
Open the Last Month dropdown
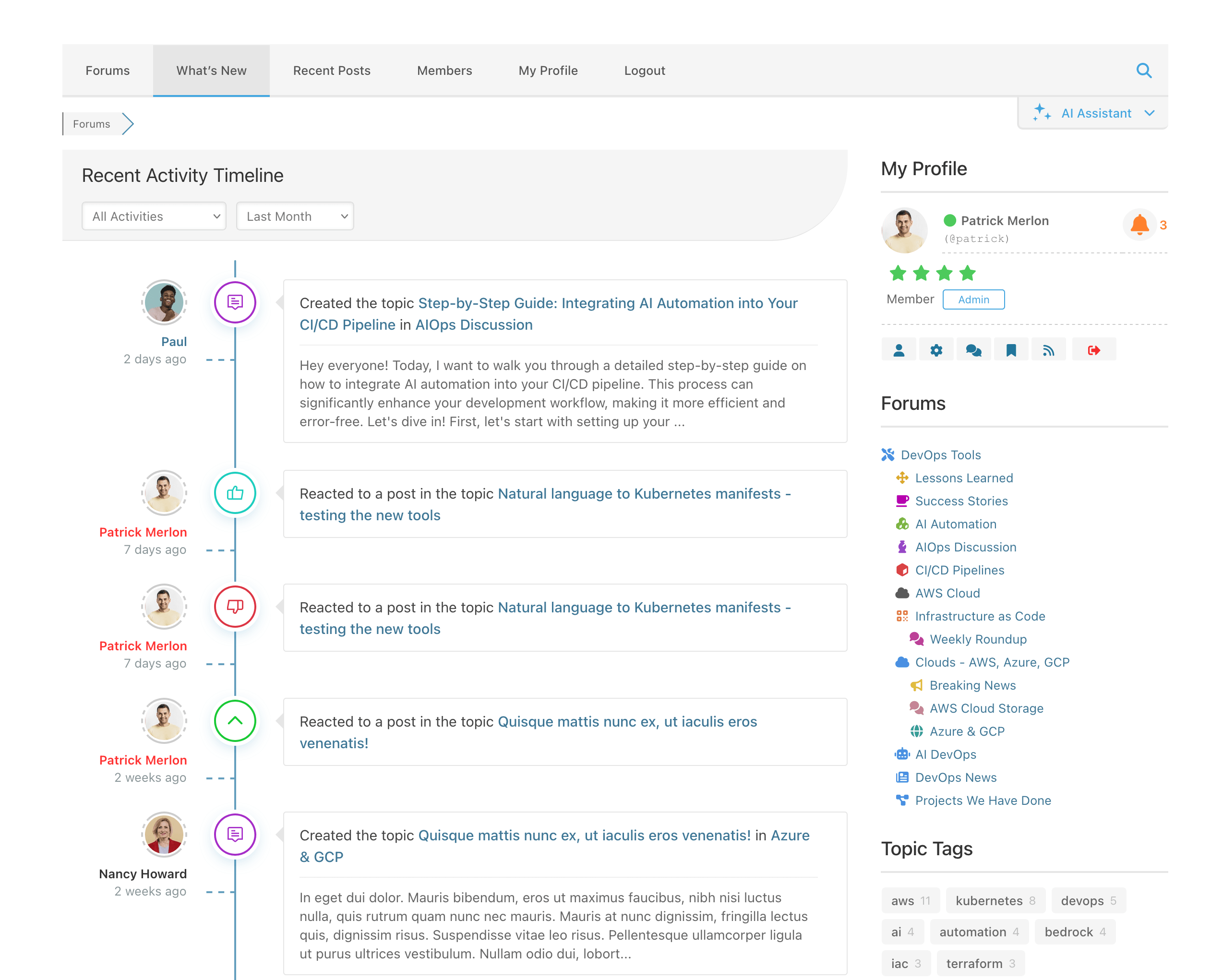point(295,216)
